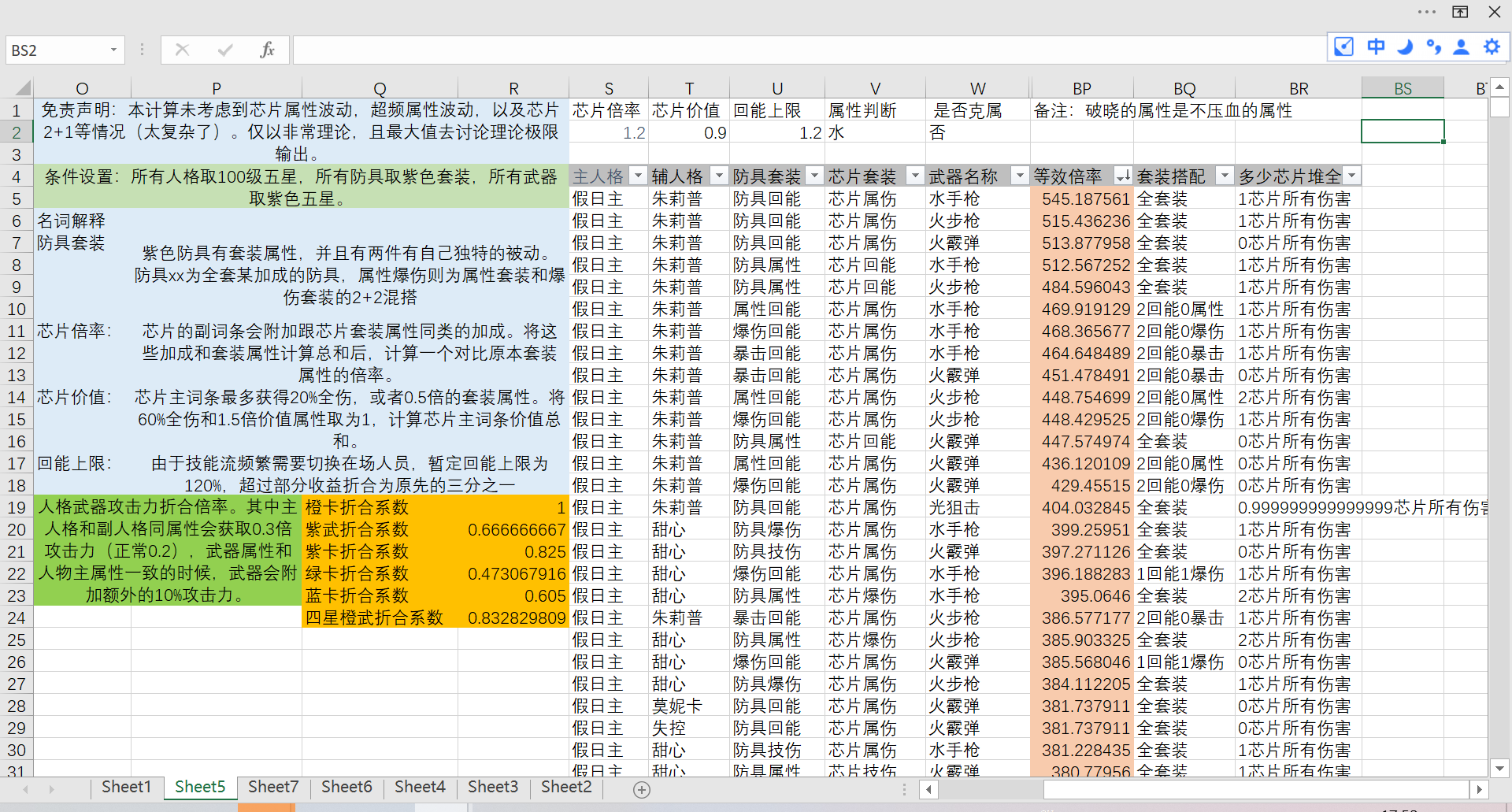The image size is (1512, 812).
Task: Select the 四星橙武折合系数 cell
Action: pyautogui.click(x=380, y=617)
